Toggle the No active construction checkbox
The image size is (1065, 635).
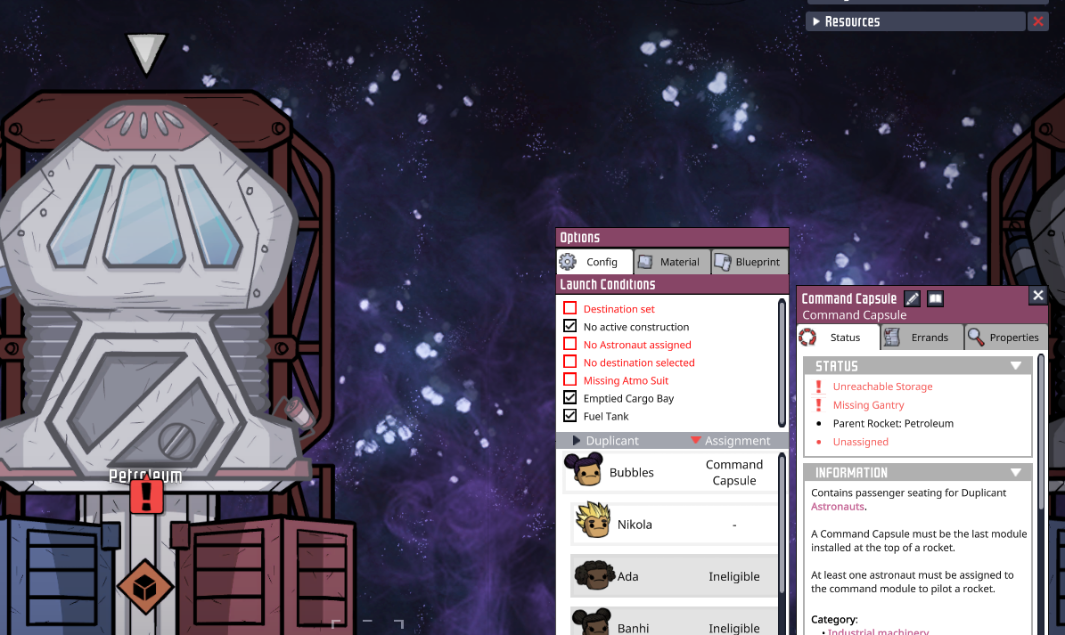coord(570,326)
